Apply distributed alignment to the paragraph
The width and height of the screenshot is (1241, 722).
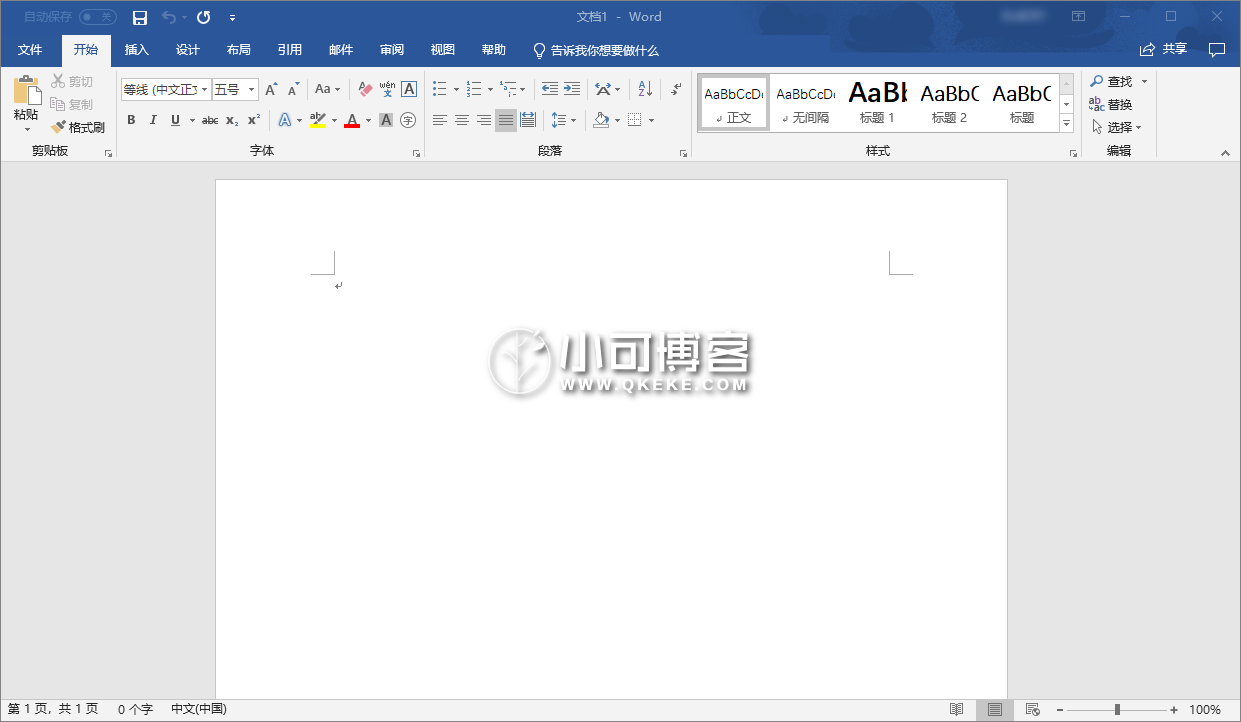pos(528,120)
